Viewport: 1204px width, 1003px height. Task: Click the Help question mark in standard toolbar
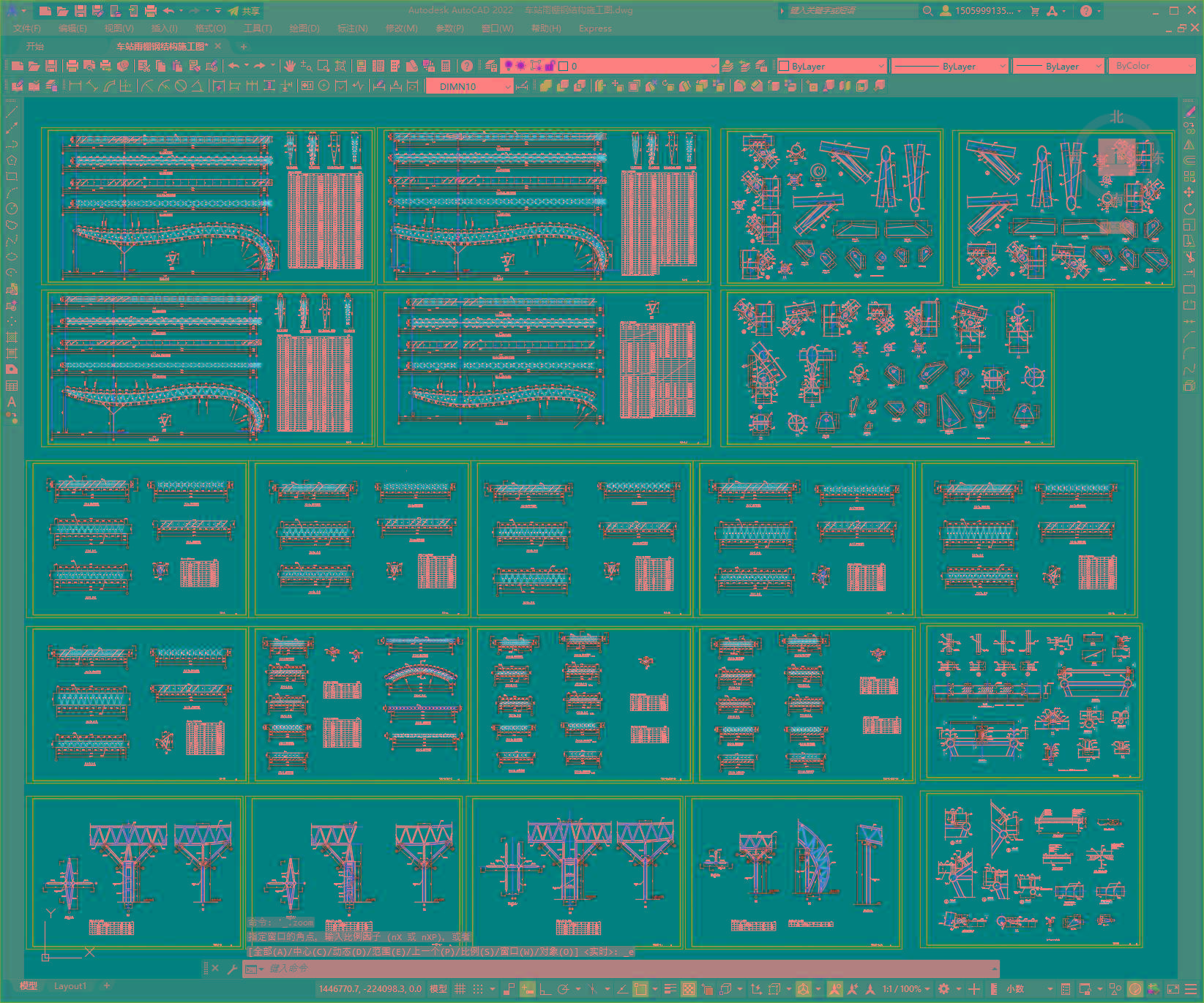(467, 66)
